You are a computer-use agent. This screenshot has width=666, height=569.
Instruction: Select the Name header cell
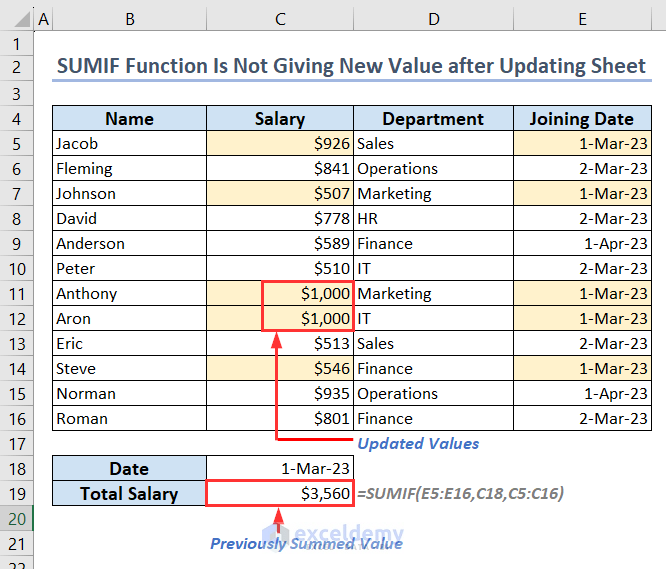(x=130, y=119)
